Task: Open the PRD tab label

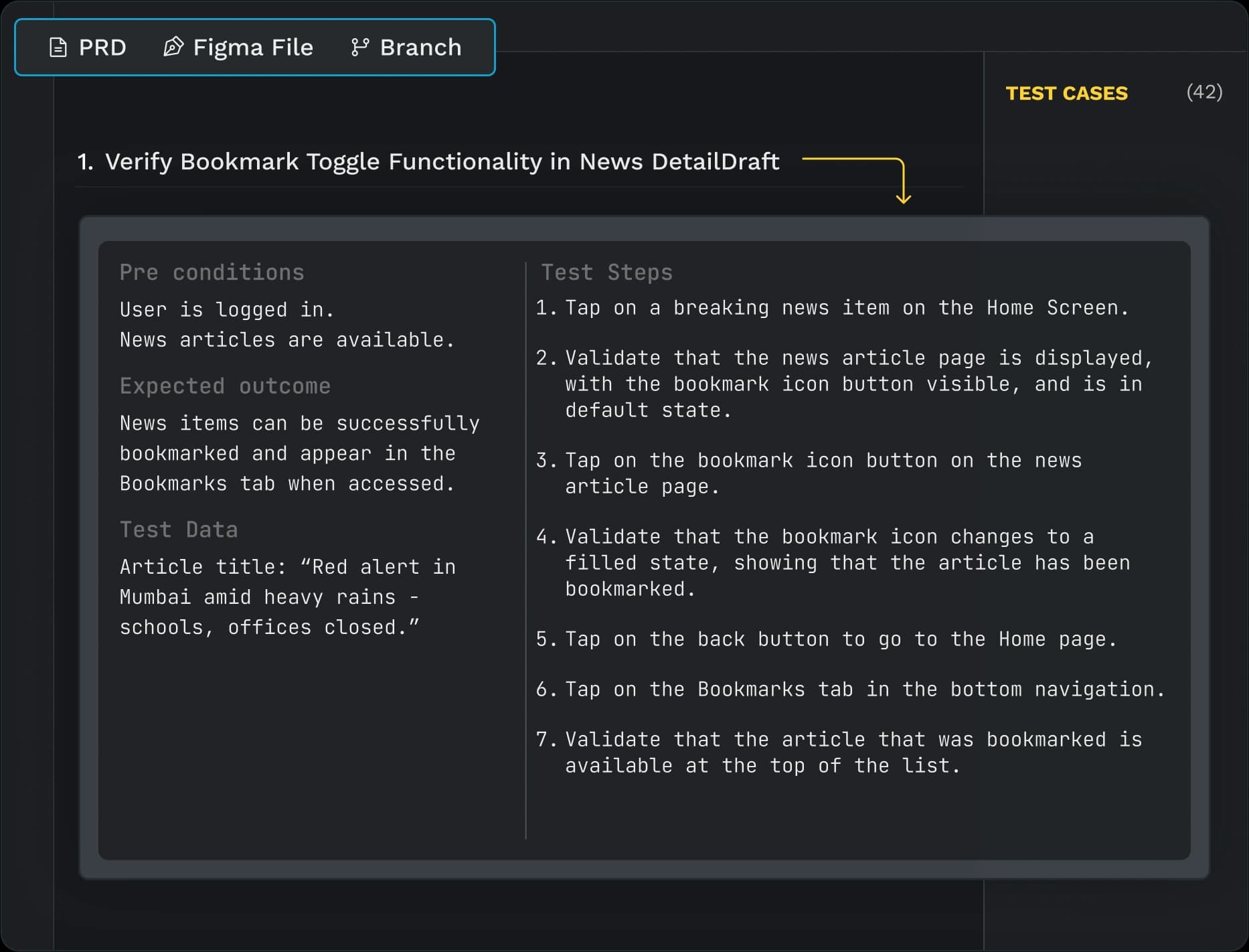Action: coord(102,48)
